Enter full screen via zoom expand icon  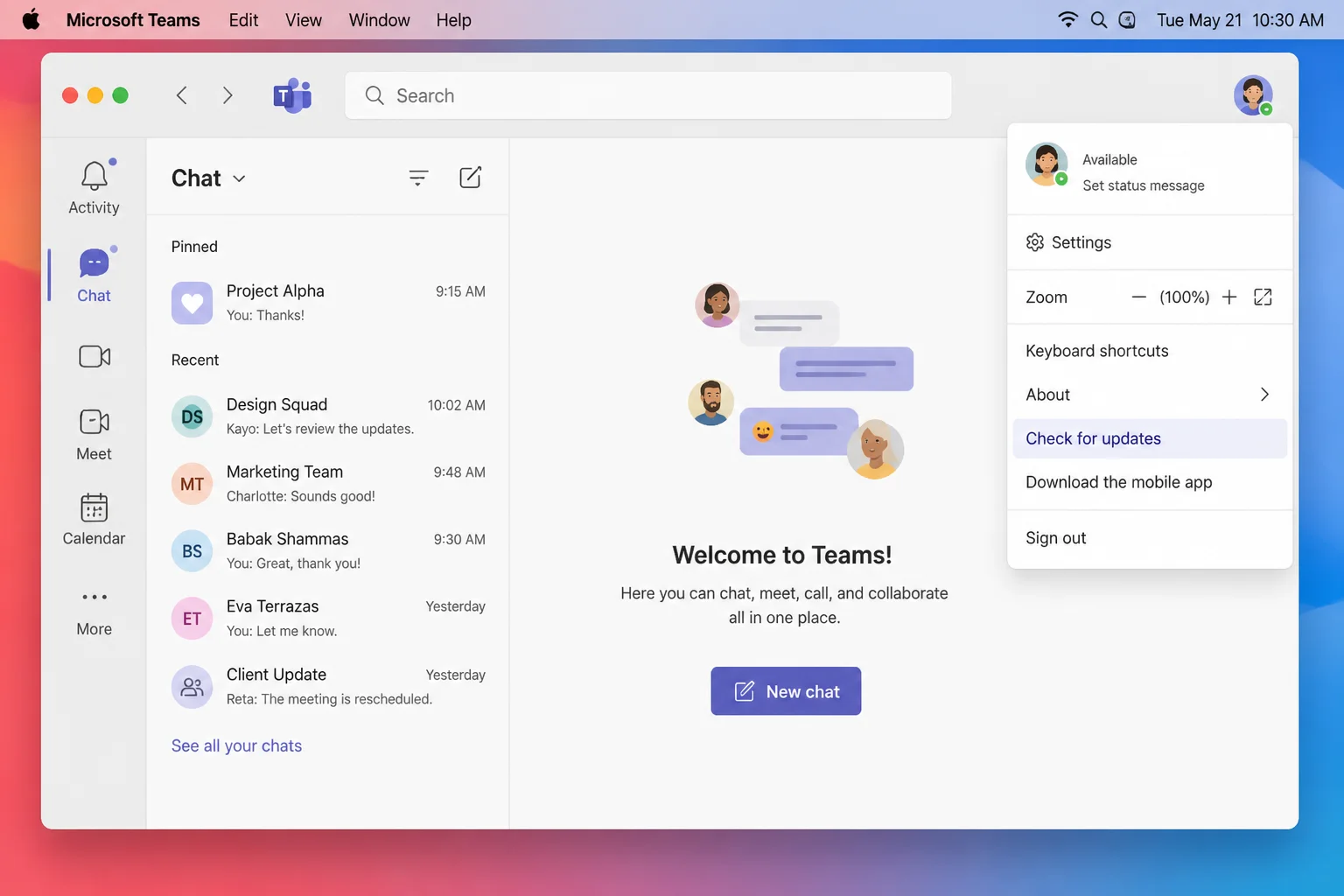[1263, 297]
